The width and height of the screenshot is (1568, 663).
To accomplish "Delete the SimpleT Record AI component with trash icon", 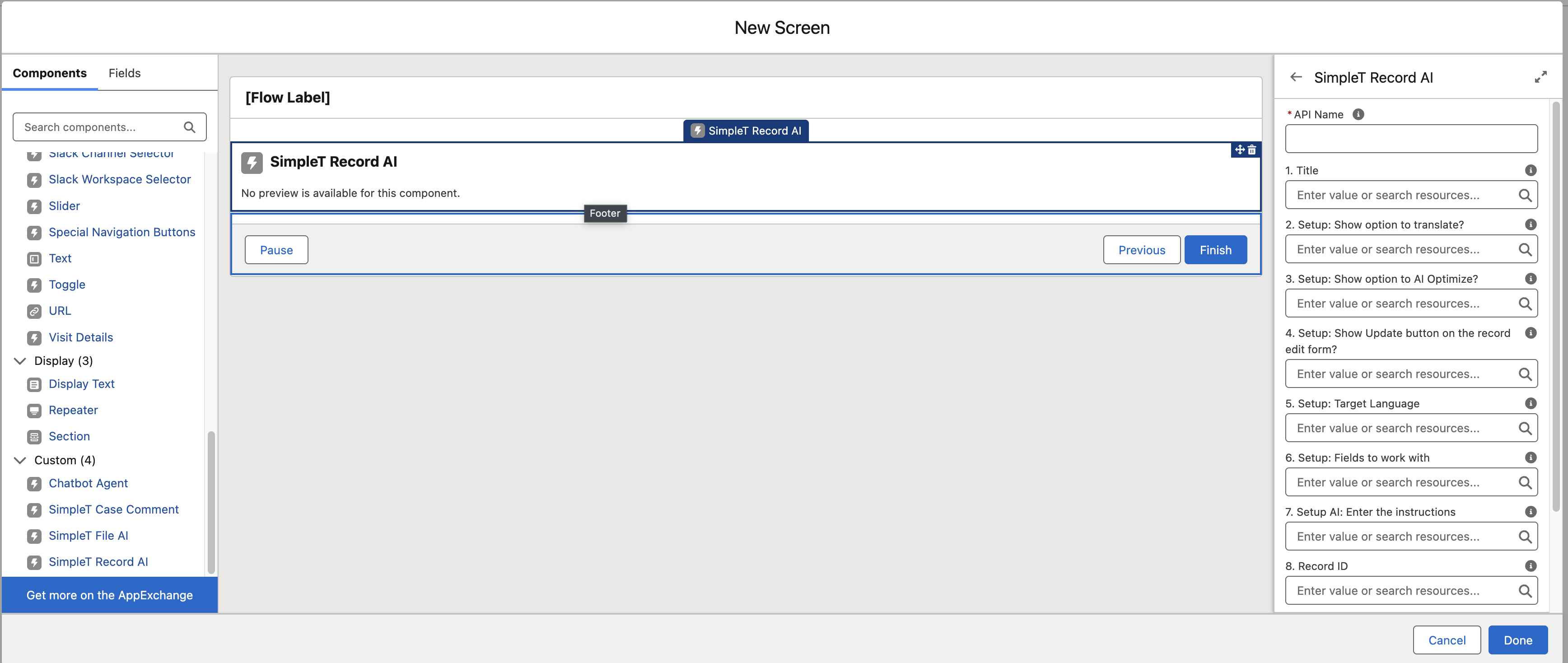I will point(1251,150).
